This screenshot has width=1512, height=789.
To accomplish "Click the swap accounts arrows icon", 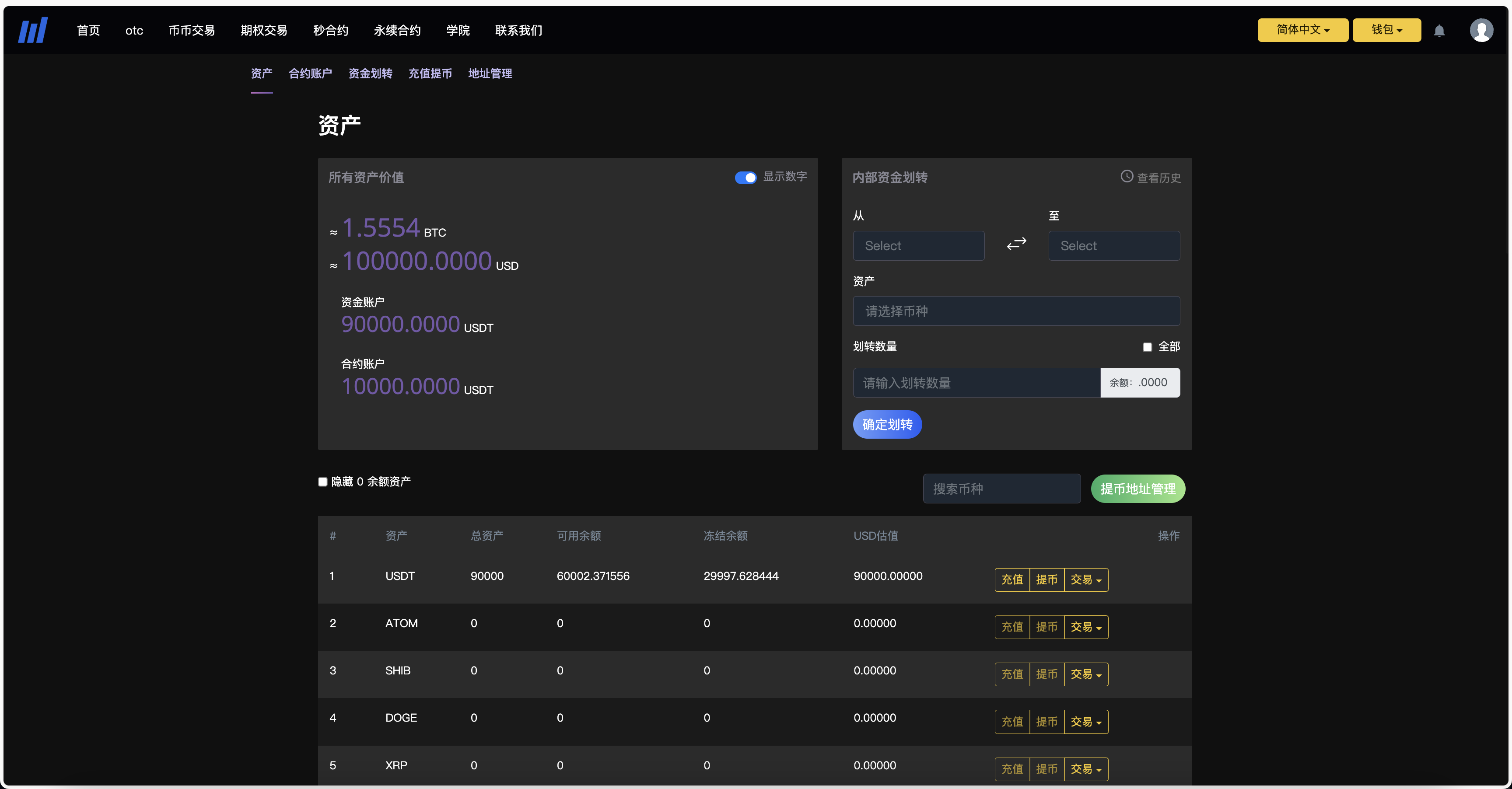I will click(1017, 244).
